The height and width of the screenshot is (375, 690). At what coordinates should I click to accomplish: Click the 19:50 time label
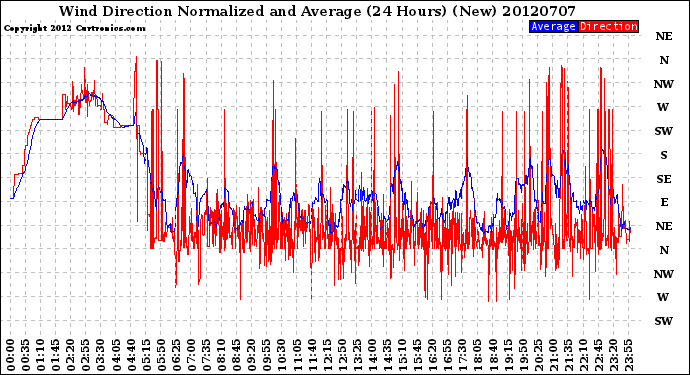click(x=523, y=355)
